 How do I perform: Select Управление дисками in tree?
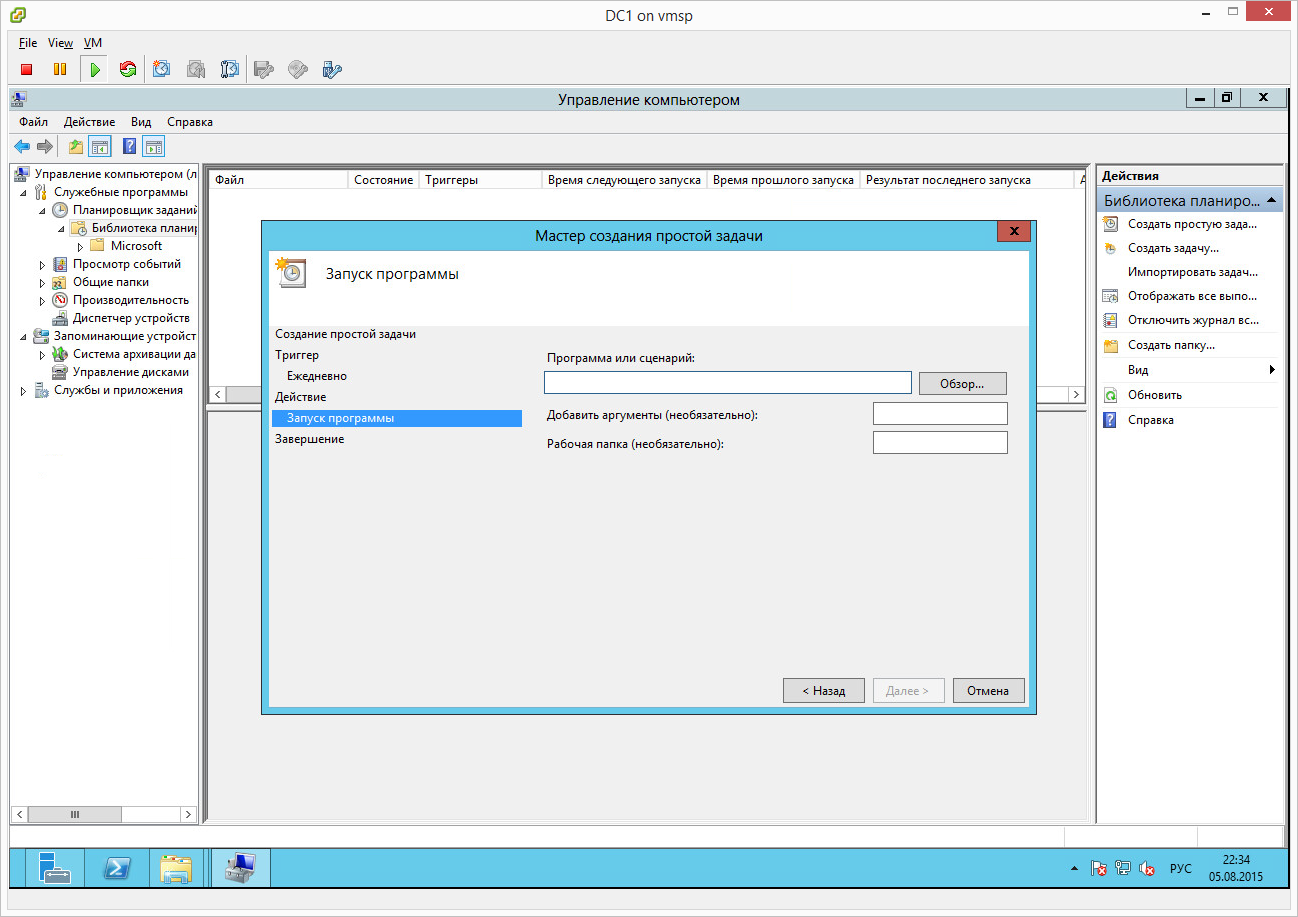click(x=131, y=372)
